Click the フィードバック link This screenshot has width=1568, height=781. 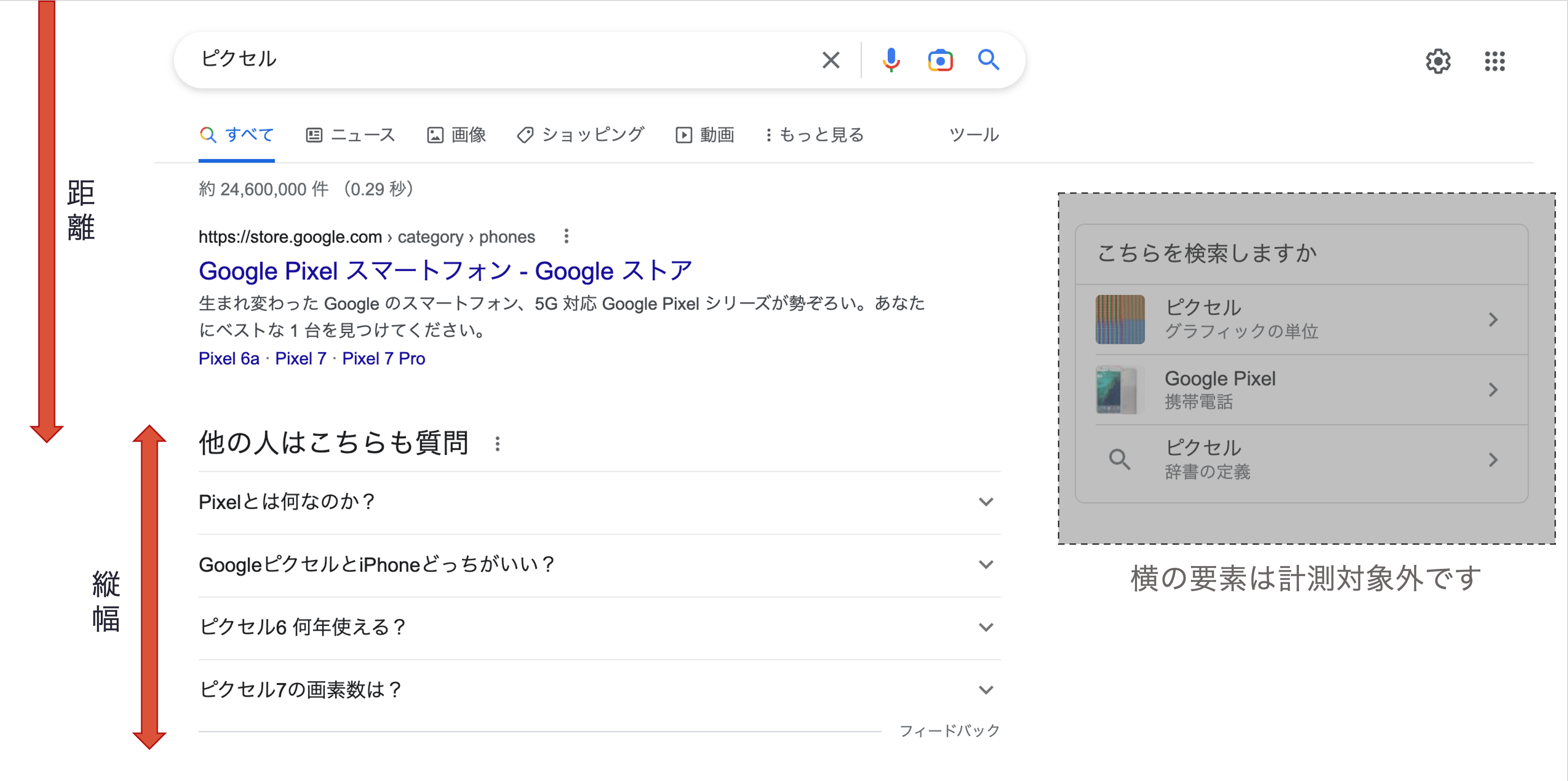pyautogui.click(x=949, y=730)
